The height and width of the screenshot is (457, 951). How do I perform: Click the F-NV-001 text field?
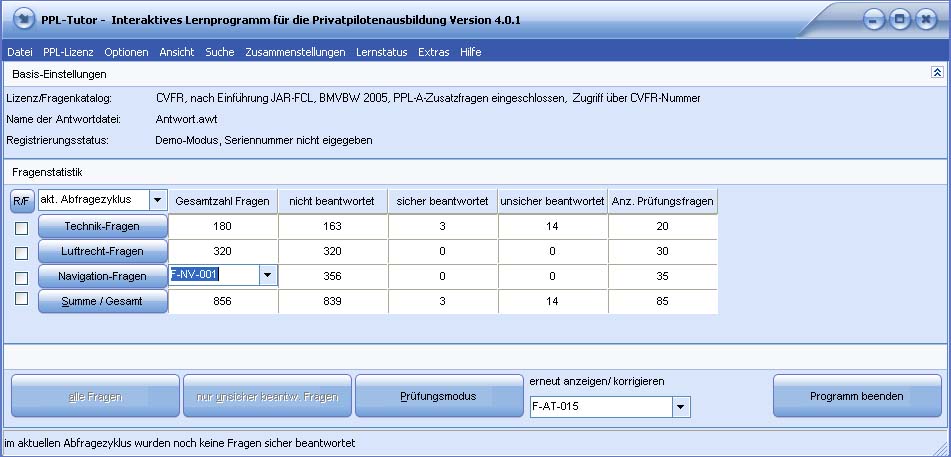pos(214,276)
